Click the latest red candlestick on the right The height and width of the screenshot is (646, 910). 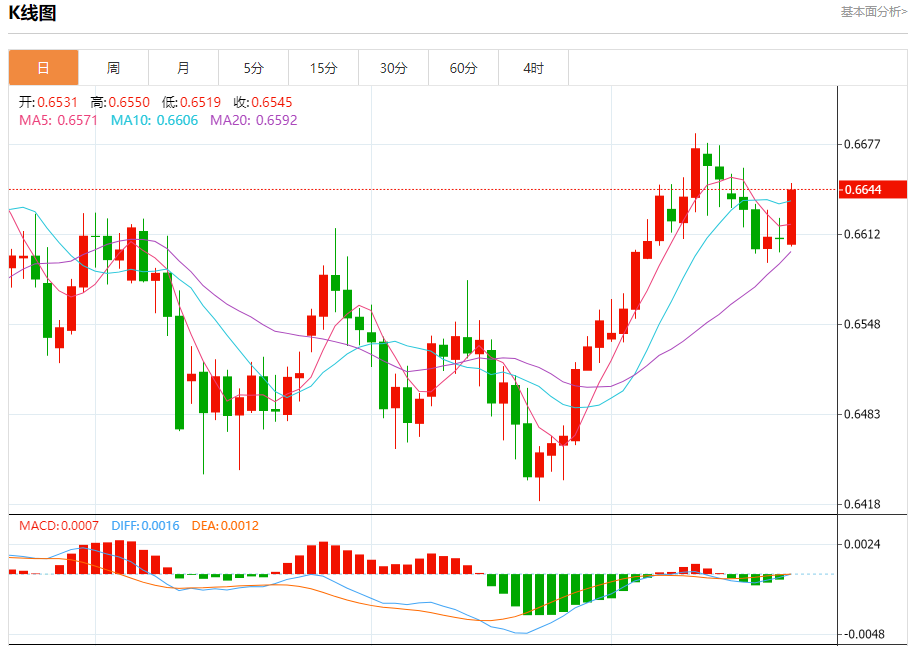[x=791, y=217]
